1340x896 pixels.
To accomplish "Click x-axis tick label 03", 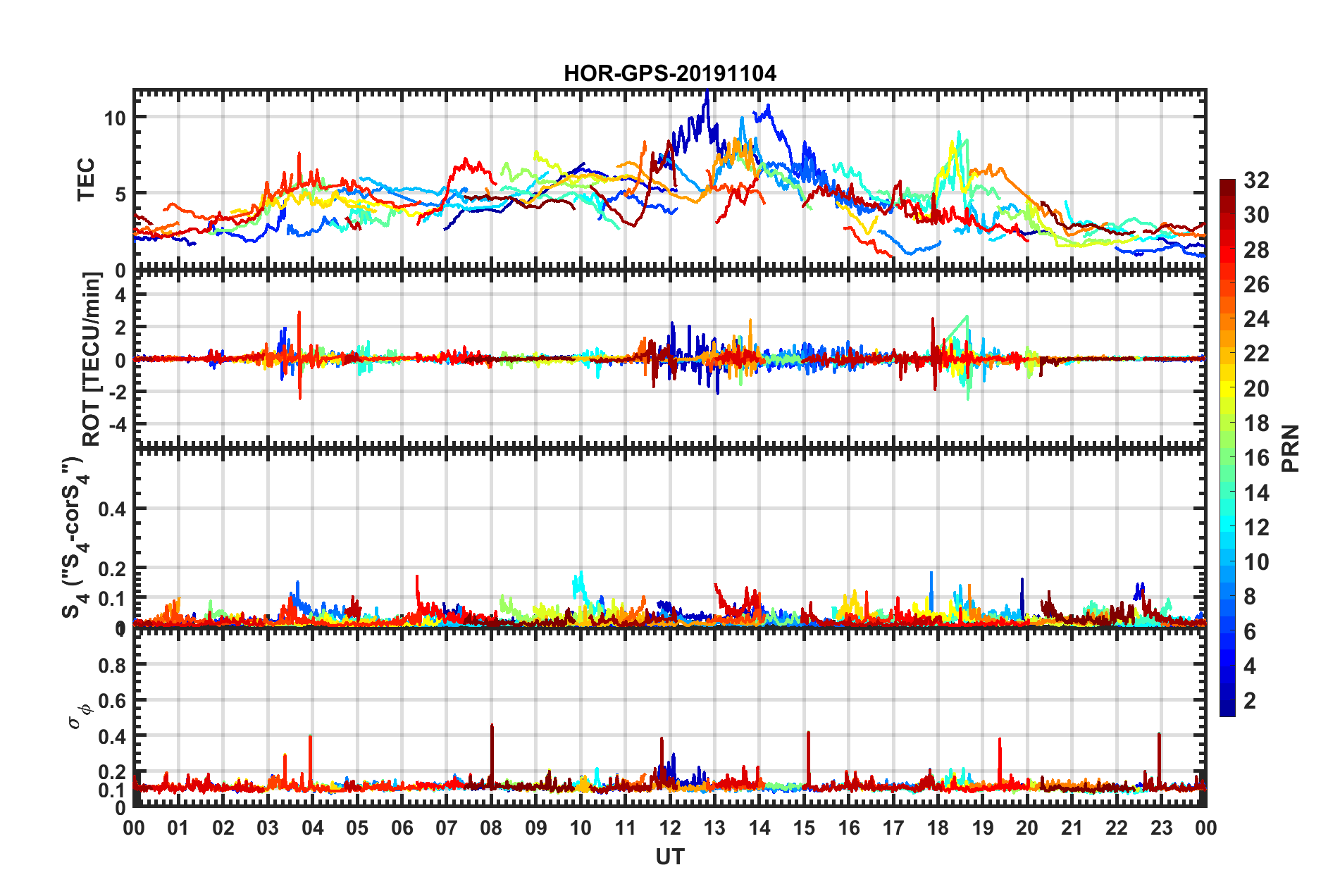I will (x=268, y=828).
